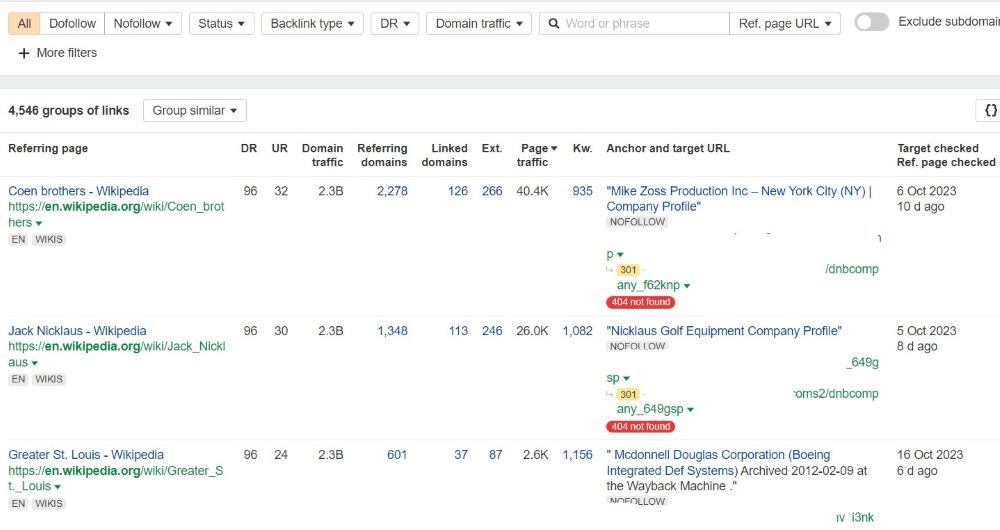
Task: Sort by Page traffic column header
Action: coord(536,155)
